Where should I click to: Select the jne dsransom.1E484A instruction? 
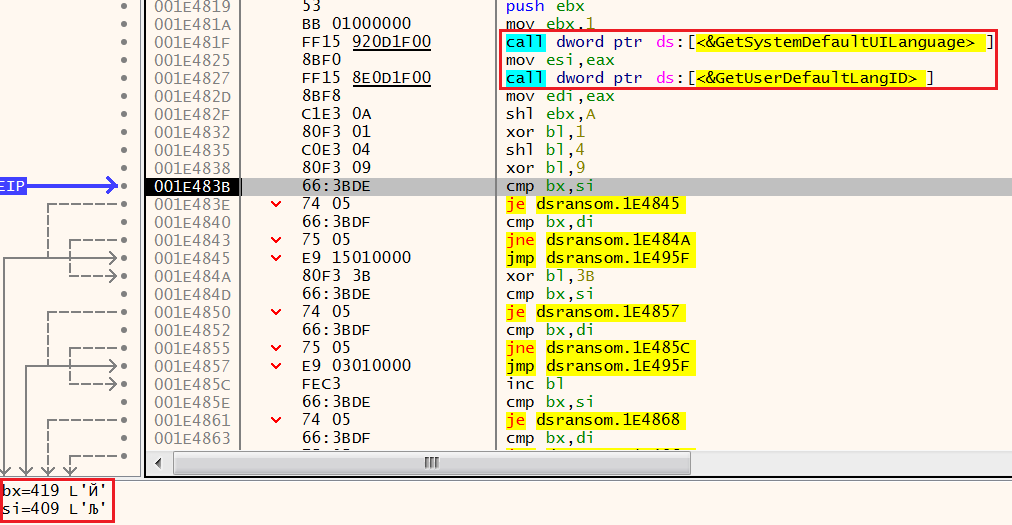coord(600,240)
